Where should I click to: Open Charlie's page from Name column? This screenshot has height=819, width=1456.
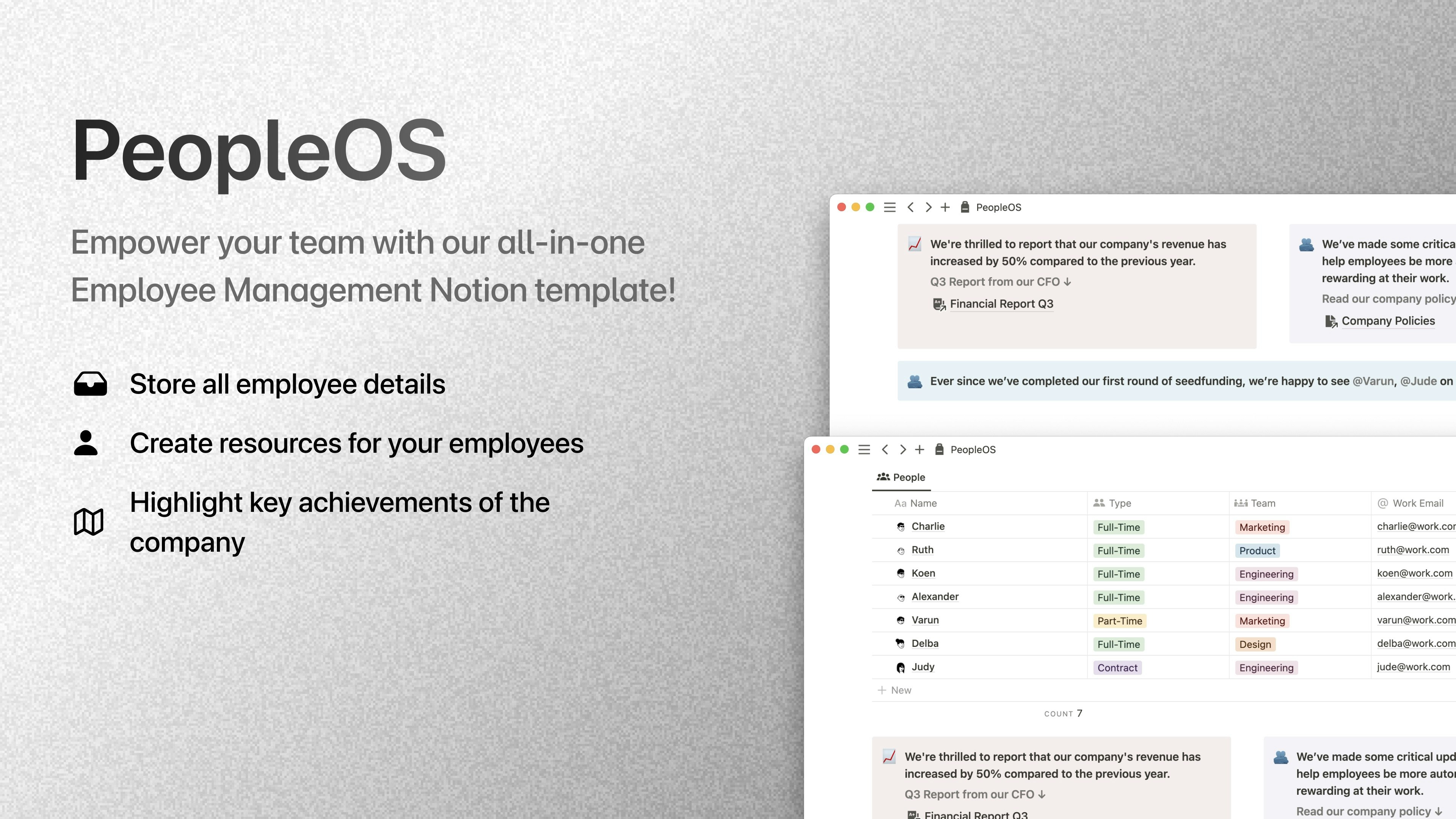928,526
